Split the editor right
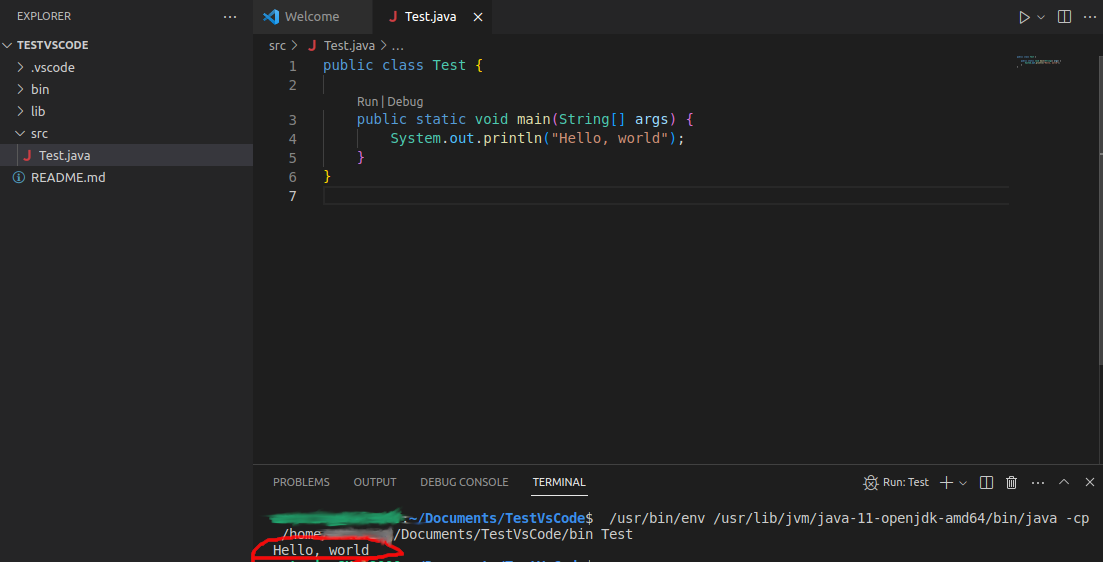This screenshot has width=1103, height=562. coord(1064,17)
